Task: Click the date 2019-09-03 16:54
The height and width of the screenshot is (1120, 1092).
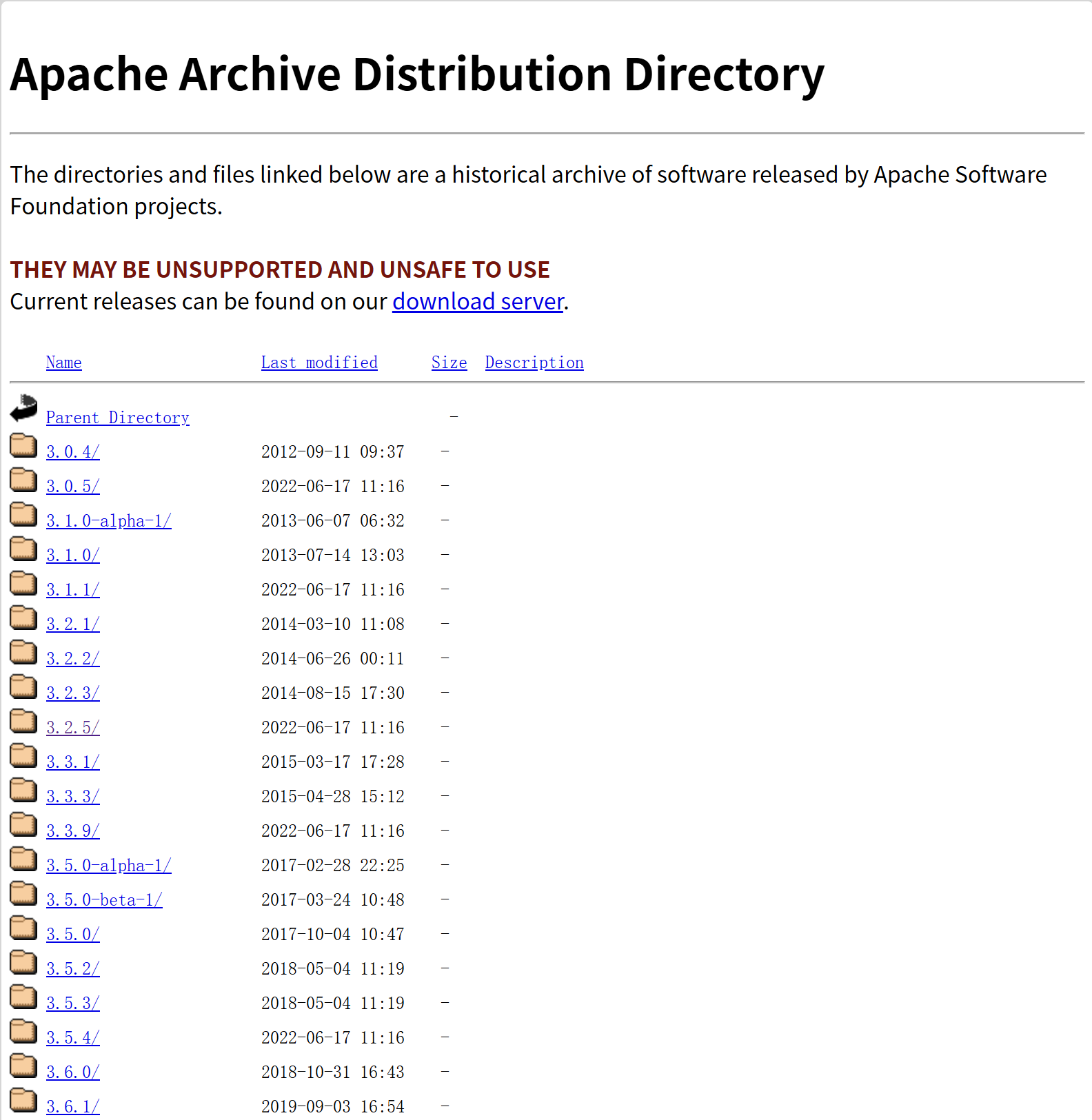Action: coord(333,1107)
